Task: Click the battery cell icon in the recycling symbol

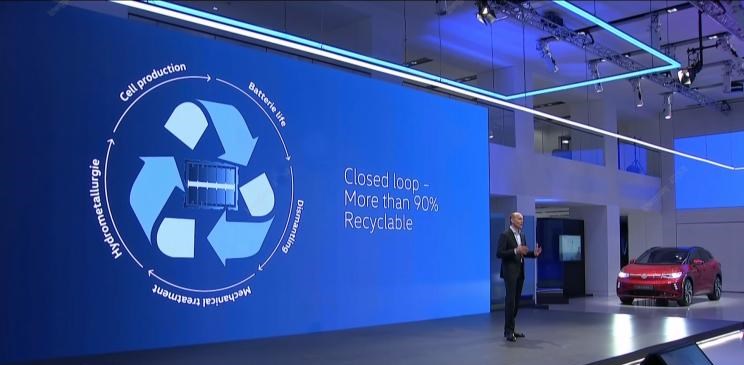Action: coord(211,185)
